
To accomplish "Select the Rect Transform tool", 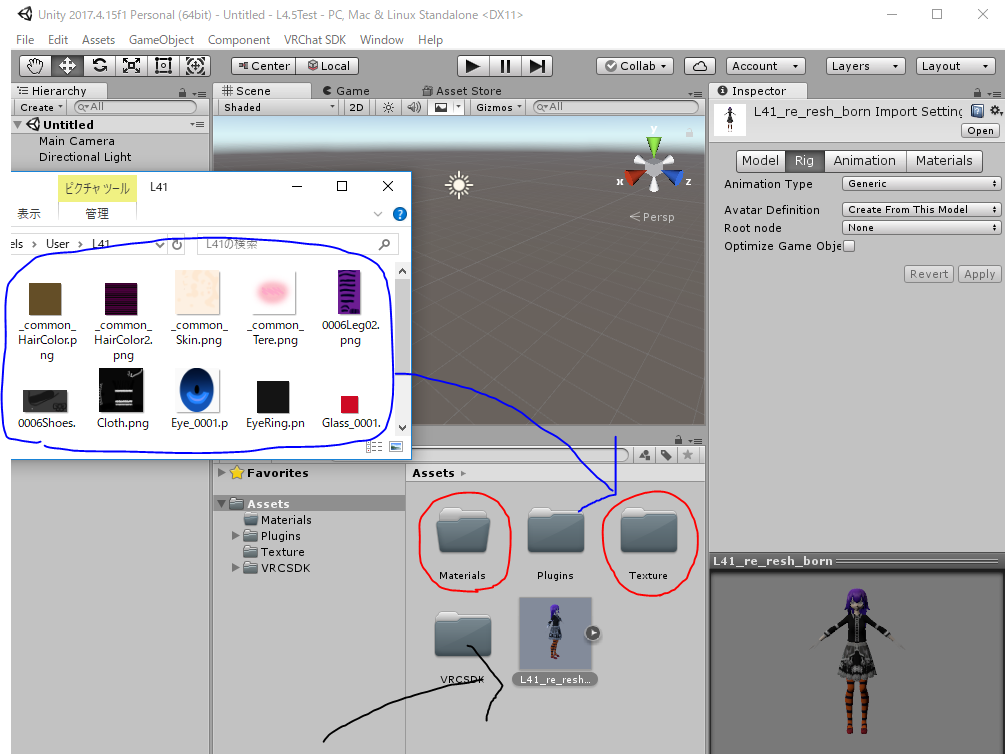I will click(x=163, y=66).
